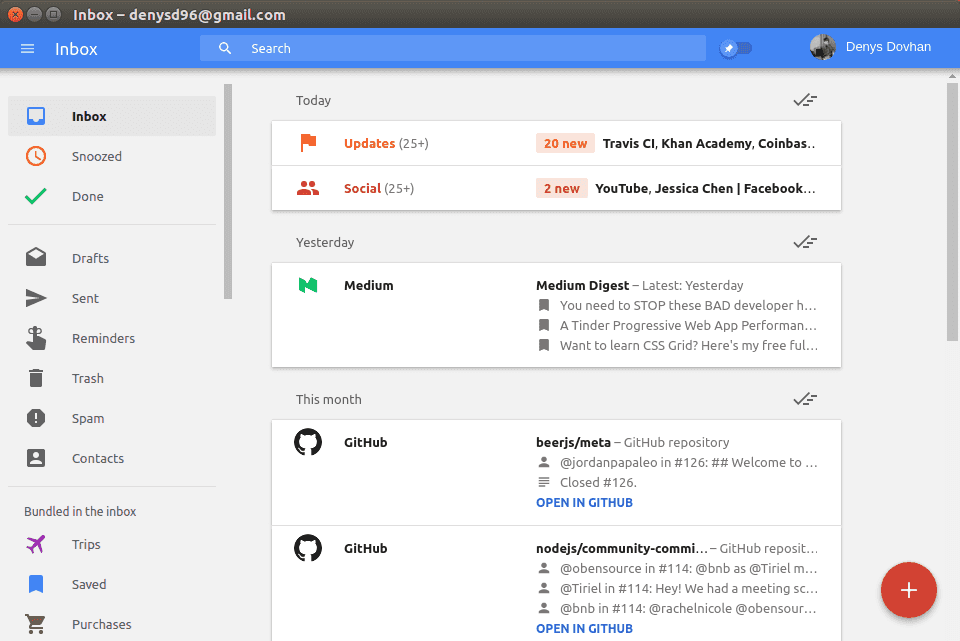Click the '@obensource in #114' message line
Screen dimensions: 960x641
688,568
